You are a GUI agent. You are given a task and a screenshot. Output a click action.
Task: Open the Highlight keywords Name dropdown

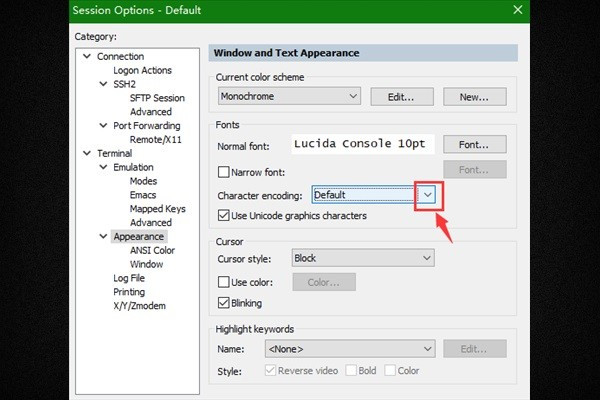coord(426,349)
